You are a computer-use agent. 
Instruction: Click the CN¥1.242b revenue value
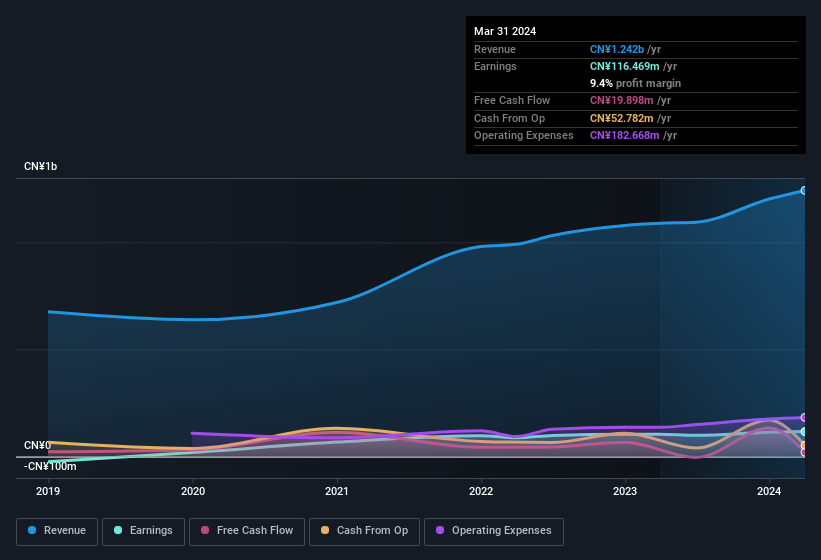pyautogui.click(x=617, y=49)
